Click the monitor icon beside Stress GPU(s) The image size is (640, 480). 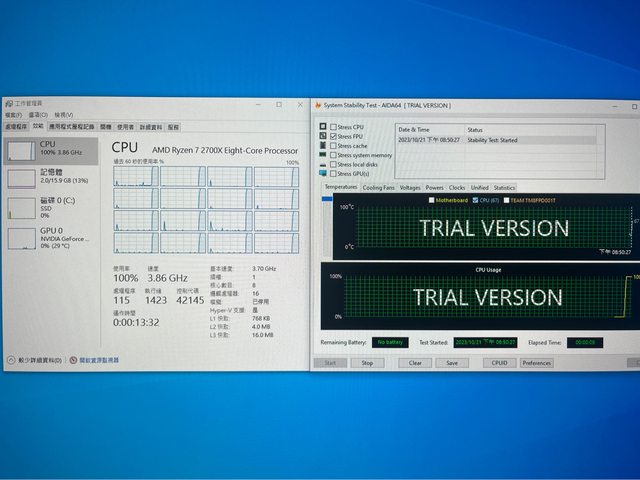click(x=322, y=173)
